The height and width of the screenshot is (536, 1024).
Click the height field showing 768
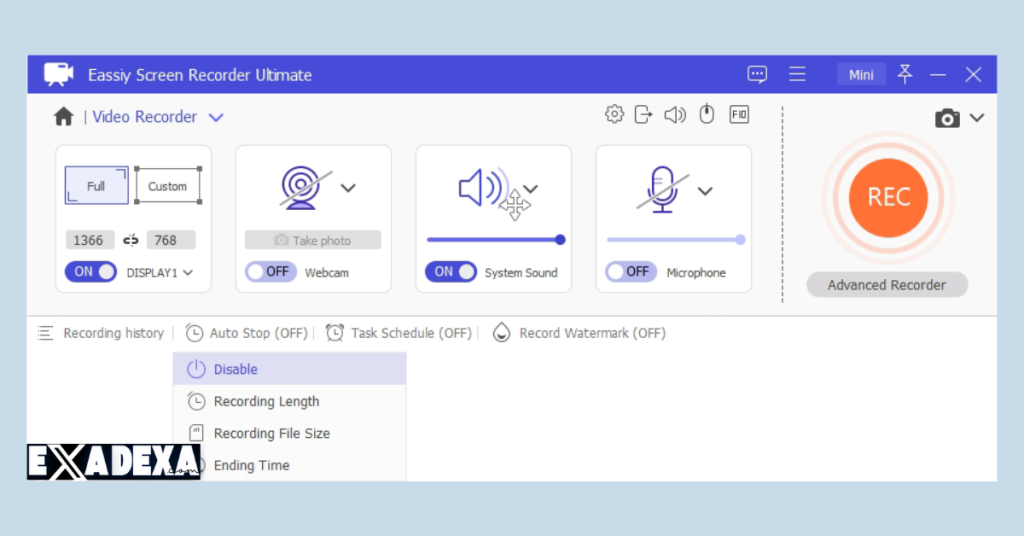tap(170, 240)
